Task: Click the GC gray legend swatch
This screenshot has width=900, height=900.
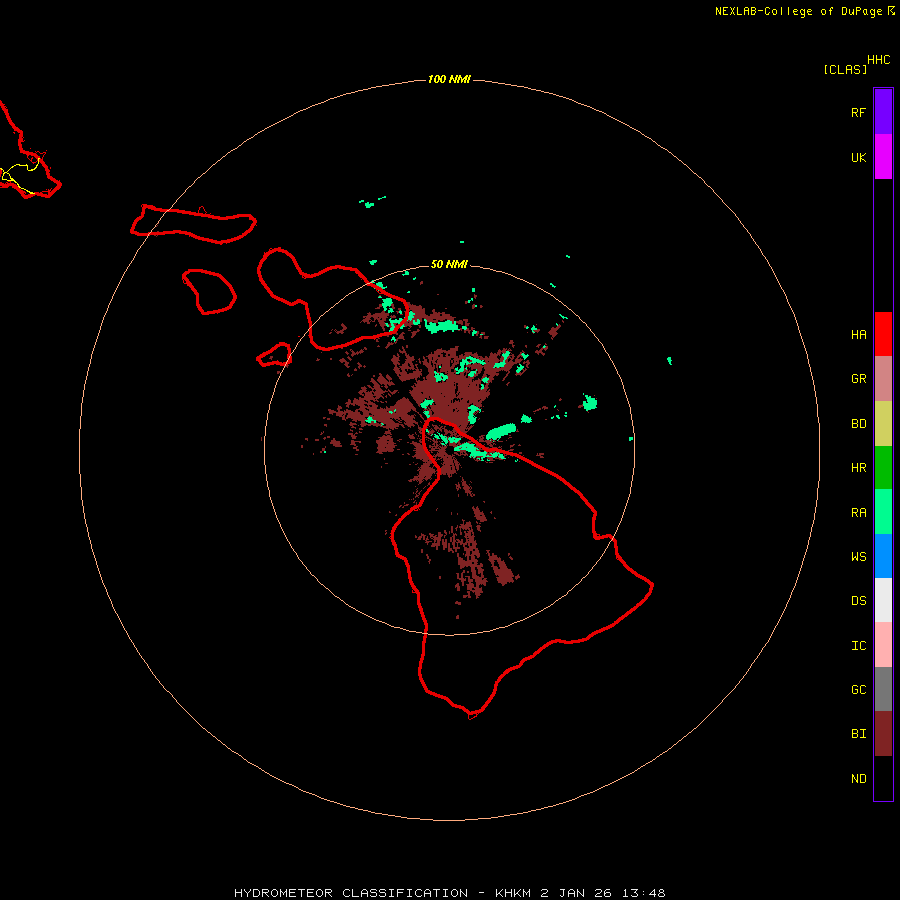Action: 883,689
